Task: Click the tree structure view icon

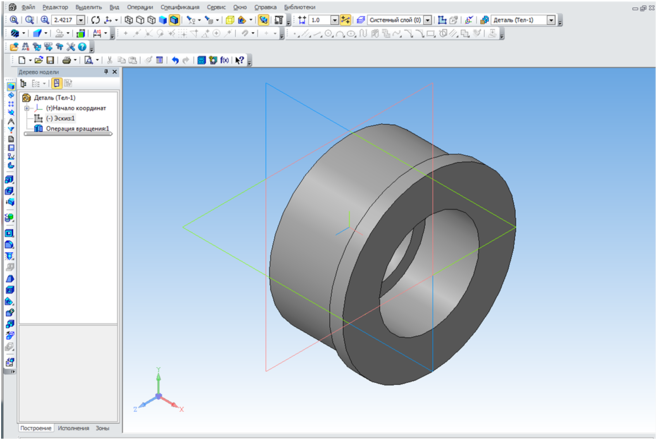Action: click(23, 83)
